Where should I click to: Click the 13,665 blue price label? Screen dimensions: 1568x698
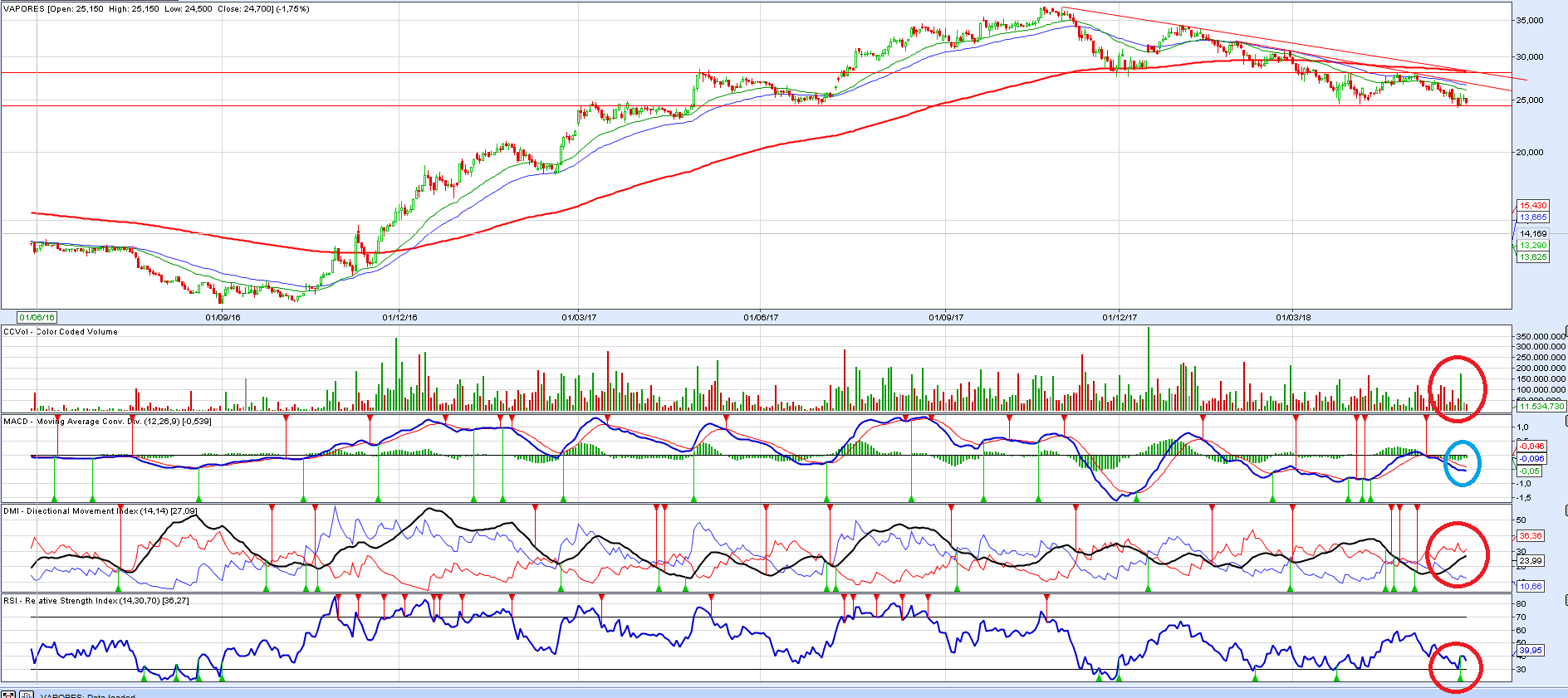(x=1533, y=217)
